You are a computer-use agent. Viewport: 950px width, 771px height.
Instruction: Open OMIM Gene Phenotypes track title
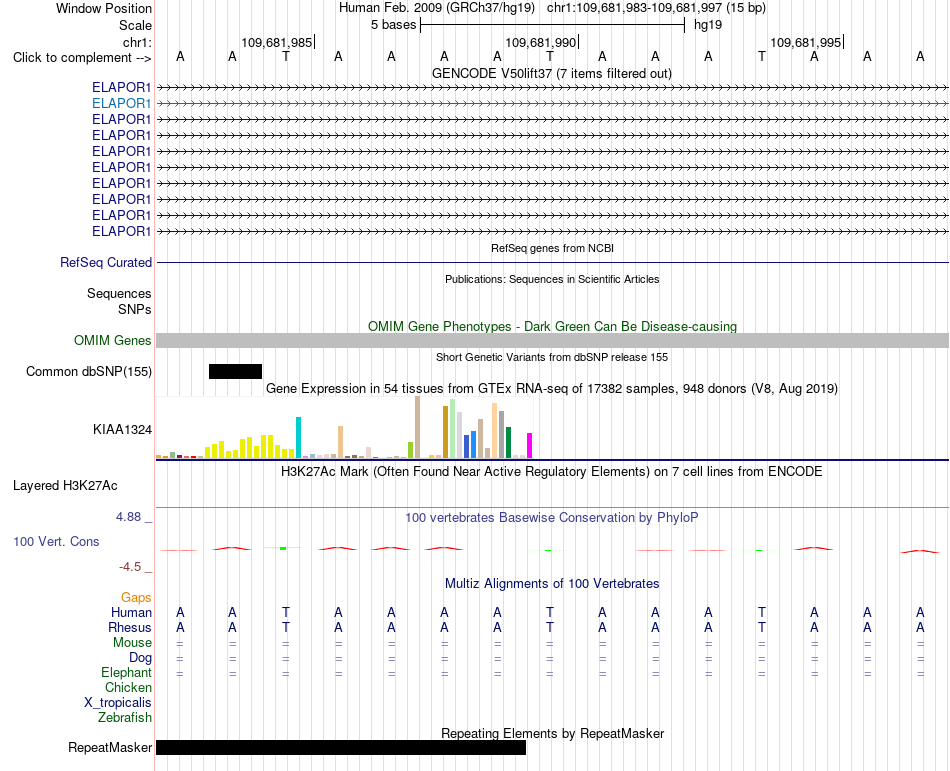tap(552, 326)
